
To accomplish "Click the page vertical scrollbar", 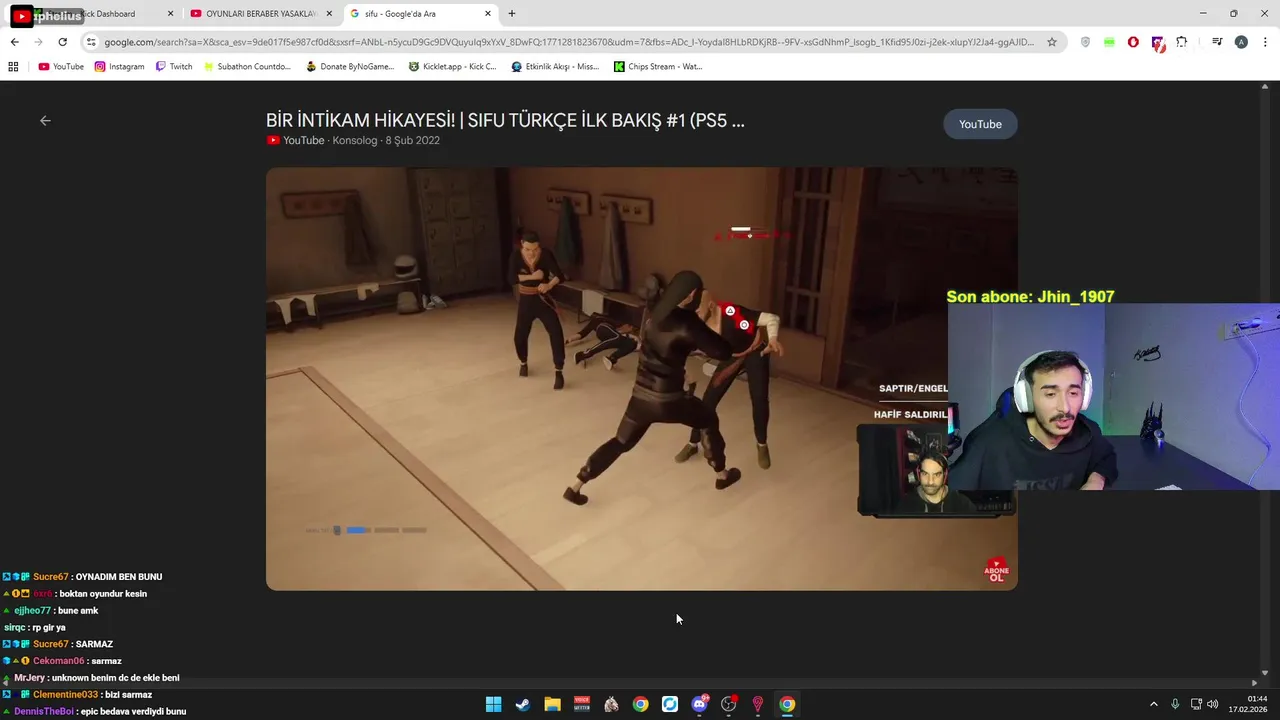I will click(1265, 380).
